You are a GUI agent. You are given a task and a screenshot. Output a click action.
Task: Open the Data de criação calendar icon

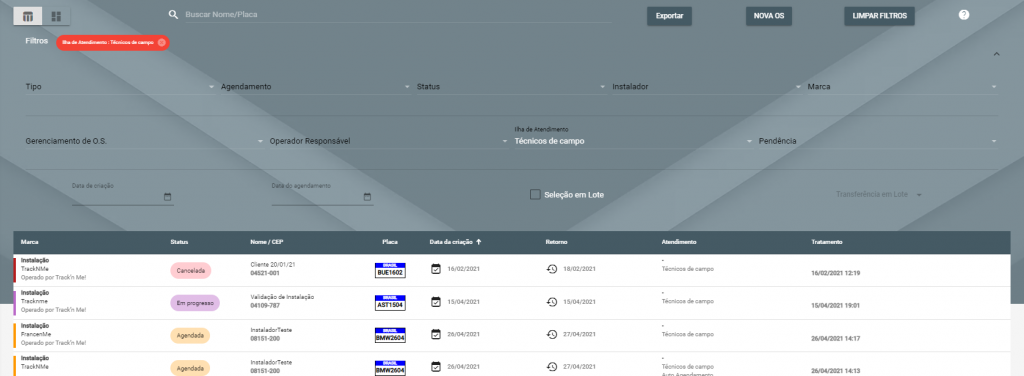(167, 196)
